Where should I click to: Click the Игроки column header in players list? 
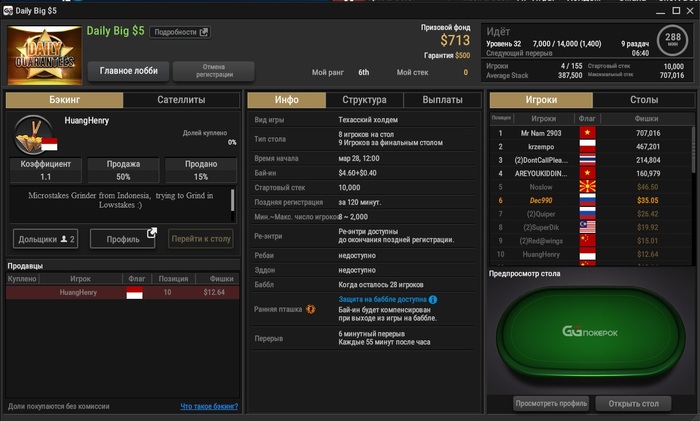point(543,118)
